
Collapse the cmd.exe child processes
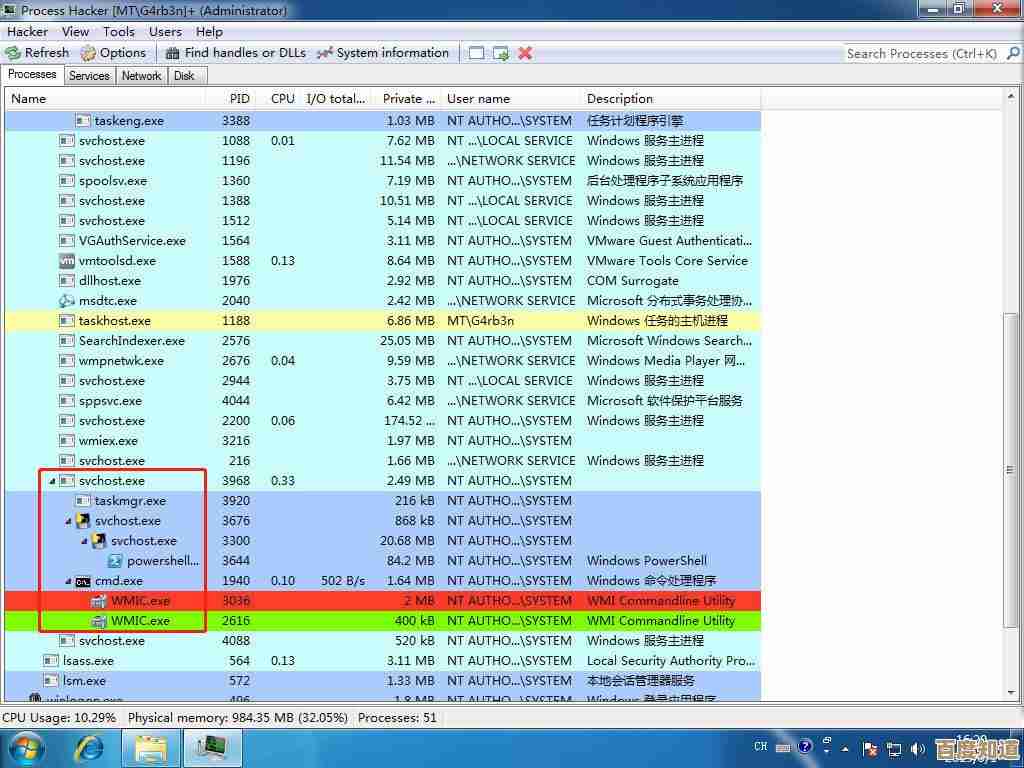[x=68, y=581]
